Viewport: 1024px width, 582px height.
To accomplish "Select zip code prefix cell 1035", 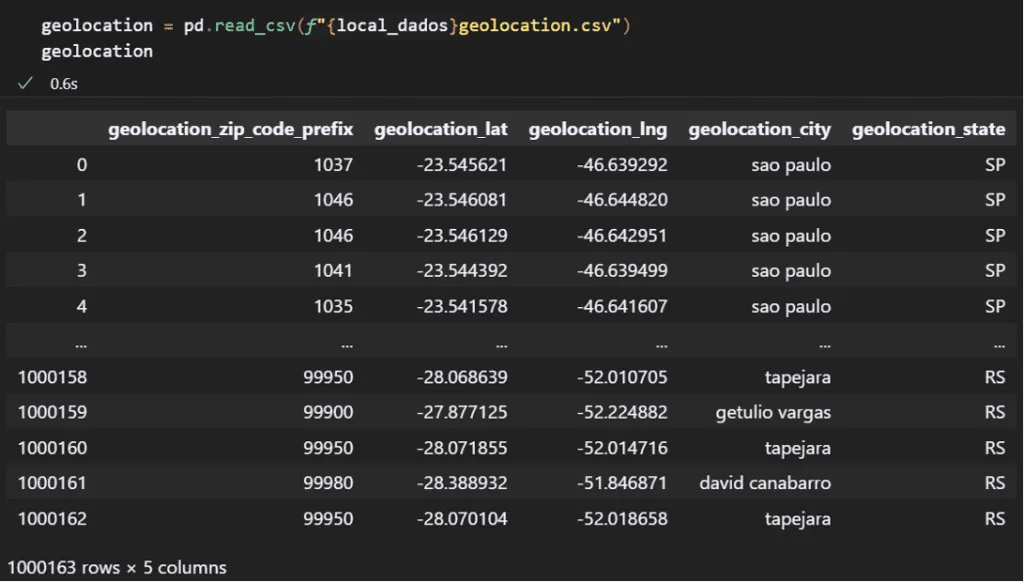I will click(333, 306).
